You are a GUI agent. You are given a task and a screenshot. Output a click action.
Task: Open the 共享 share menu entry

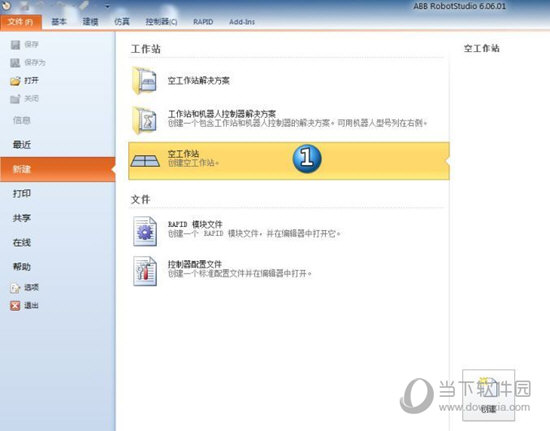pos(22,218)
